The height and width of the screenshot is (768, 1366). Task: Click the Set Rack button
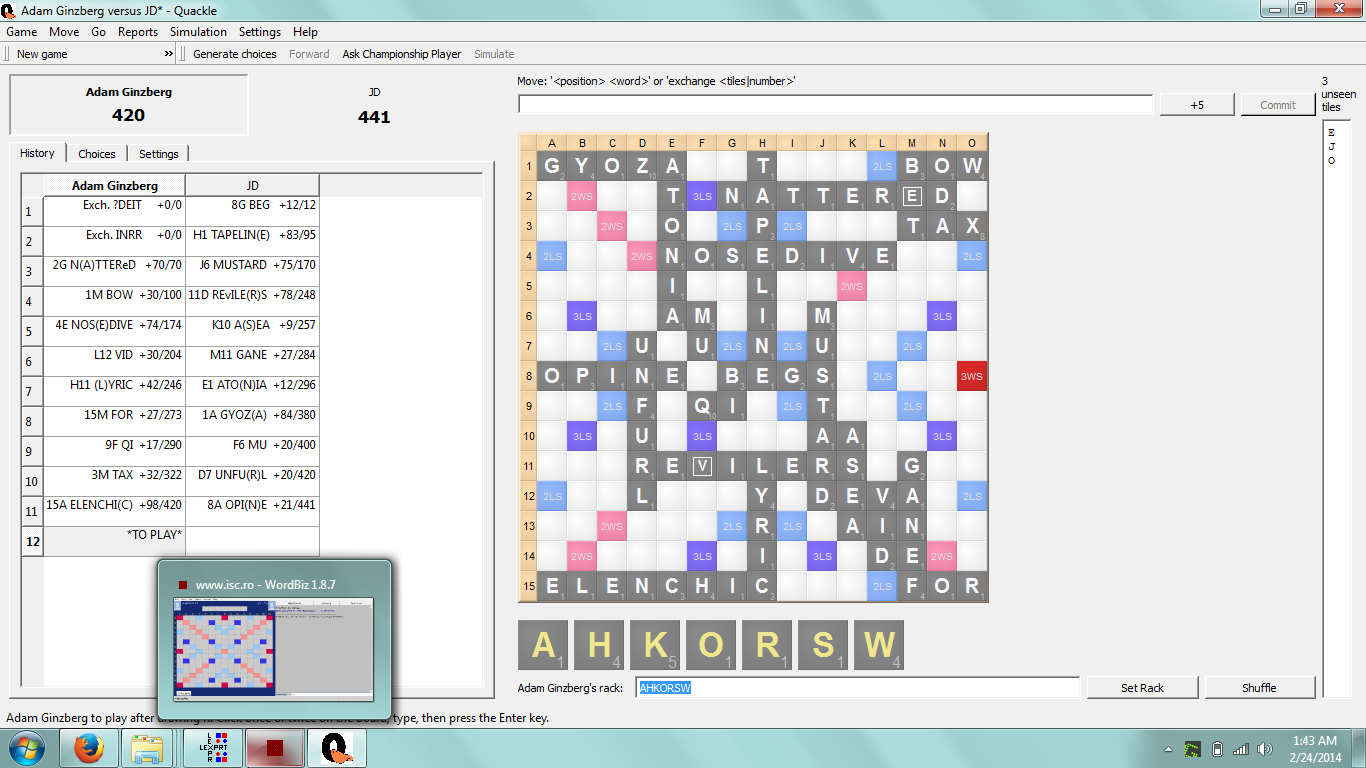(x=1142, y=687)
